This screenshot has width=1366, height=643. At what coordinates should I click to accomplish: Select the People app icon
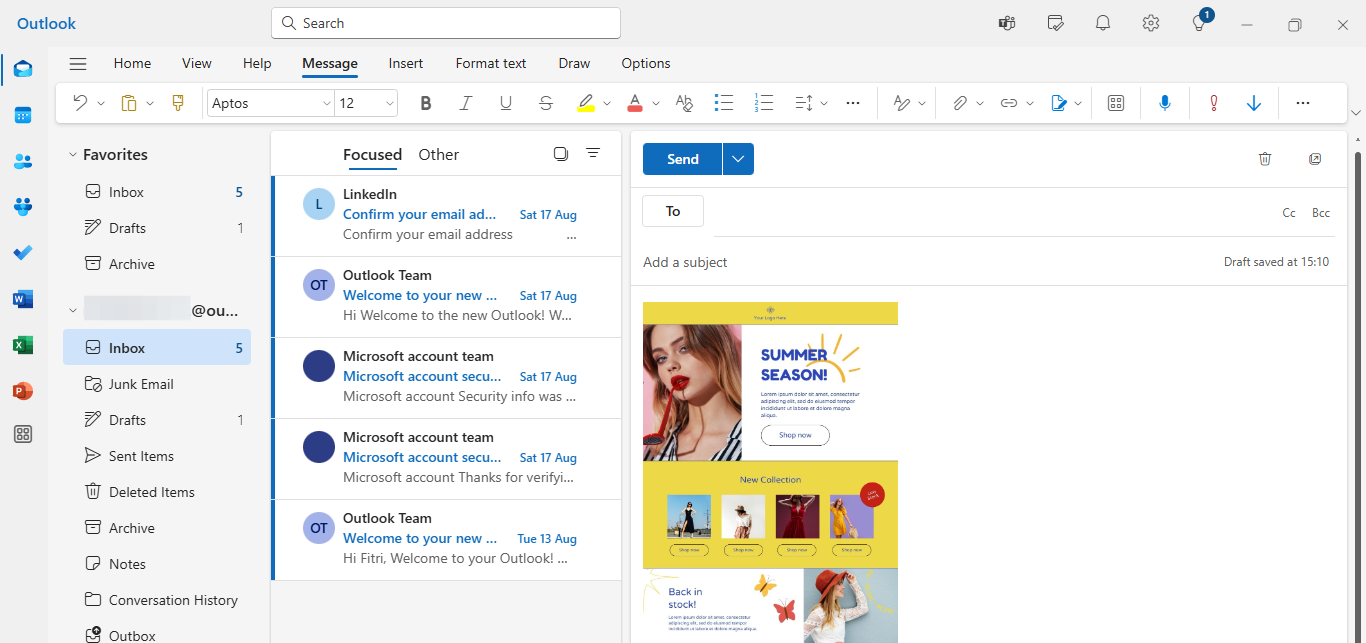[x=22, y=161]
